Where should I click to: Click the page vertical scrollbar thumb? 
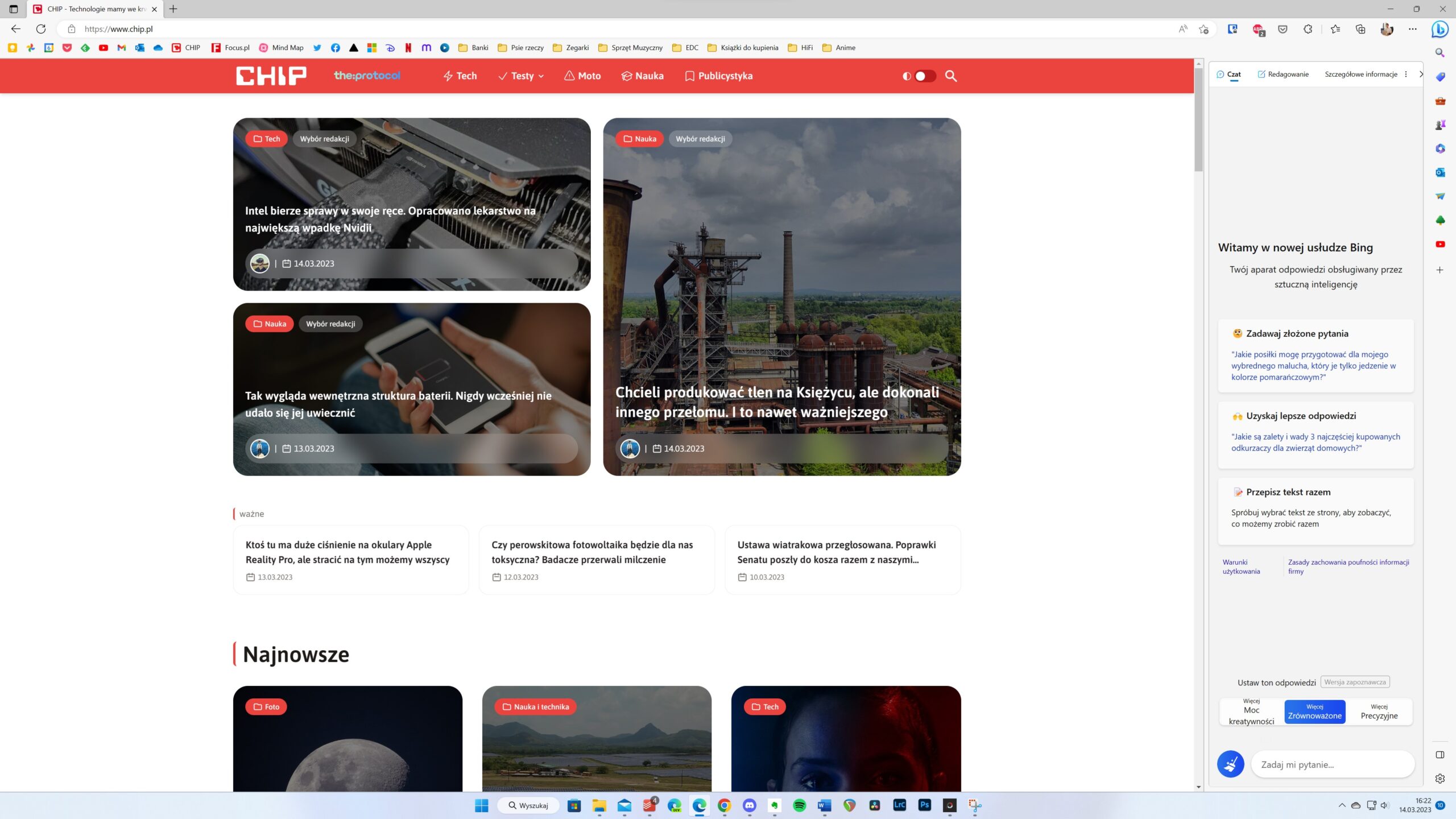pos(1198,119)
